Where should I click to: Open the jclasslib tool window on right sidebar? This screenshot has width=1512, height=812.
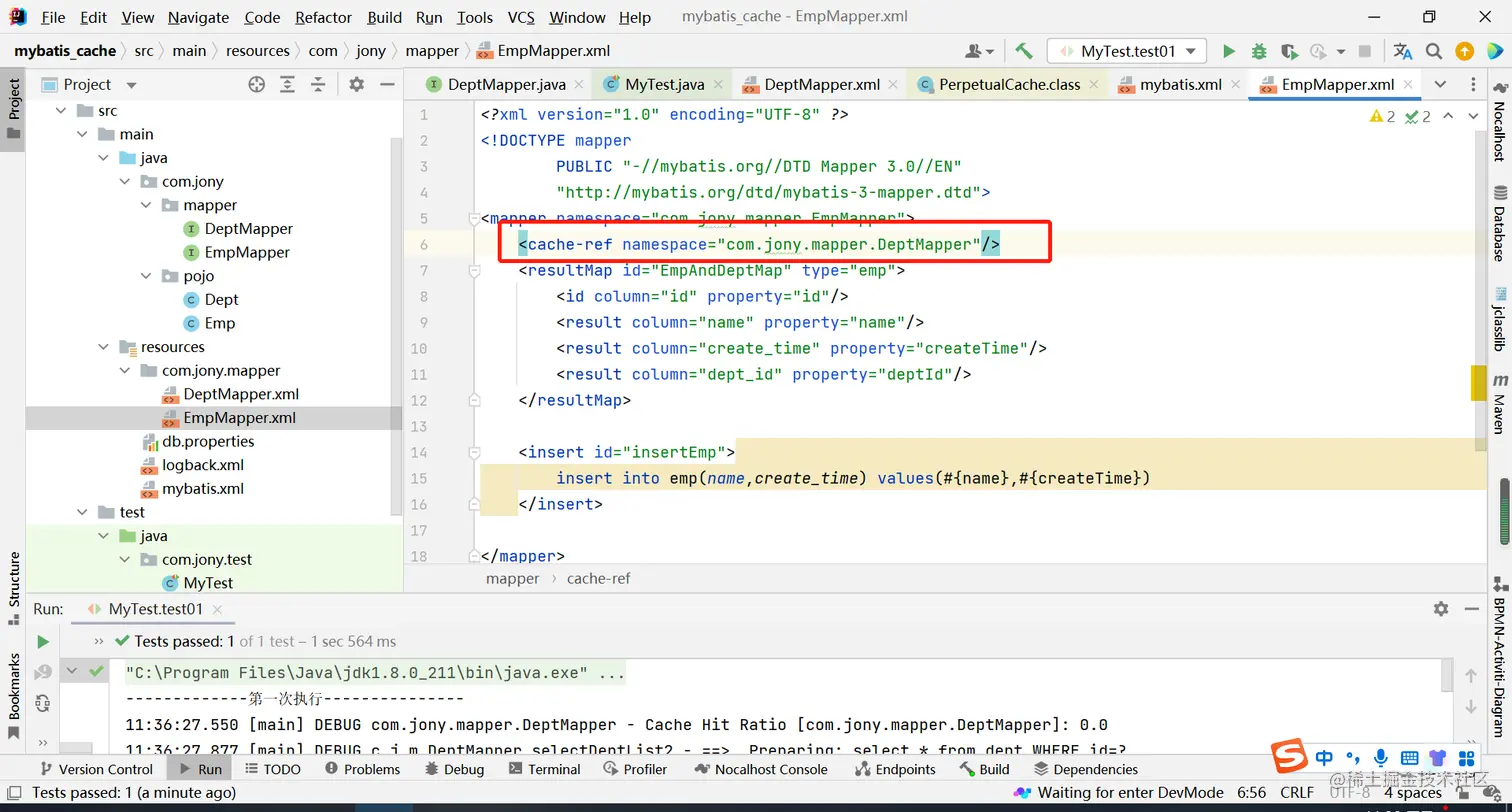1500,320
